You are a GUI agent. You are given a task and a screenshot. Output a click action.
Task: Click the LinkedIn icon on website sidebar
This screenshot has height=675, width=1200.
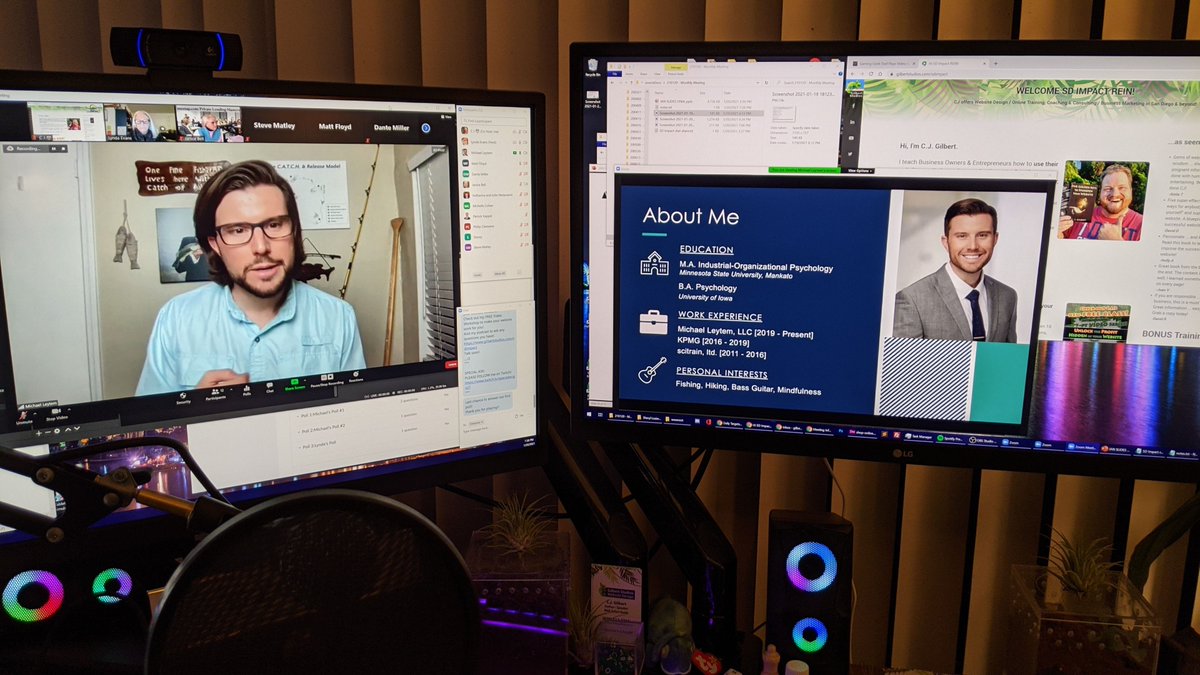coord(852,122)
